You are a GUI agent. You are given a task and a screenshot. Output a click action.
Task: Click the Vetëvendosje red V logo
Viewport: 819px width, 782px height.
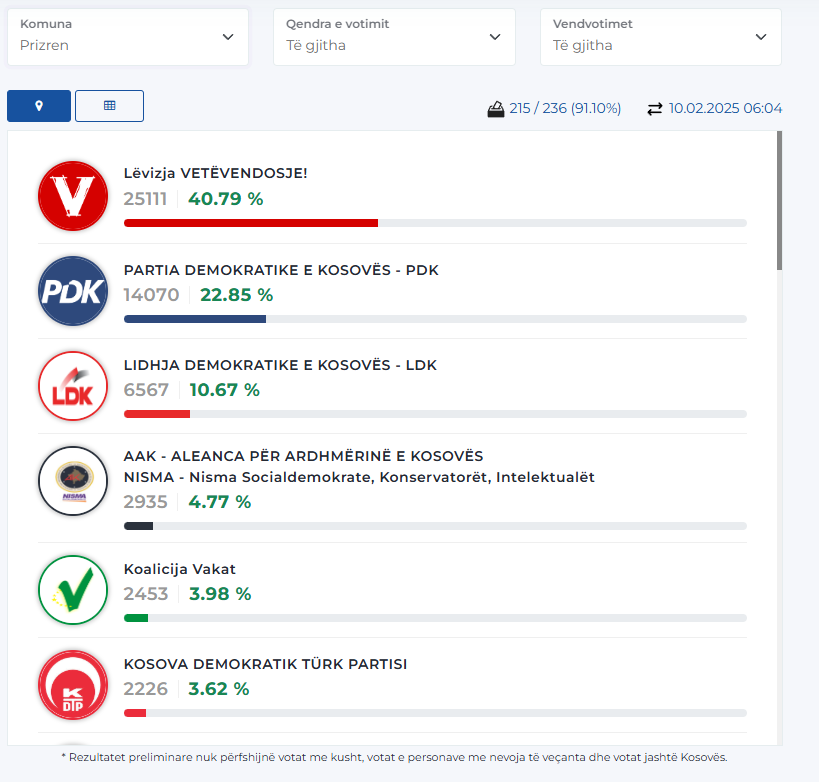point(73,196)
